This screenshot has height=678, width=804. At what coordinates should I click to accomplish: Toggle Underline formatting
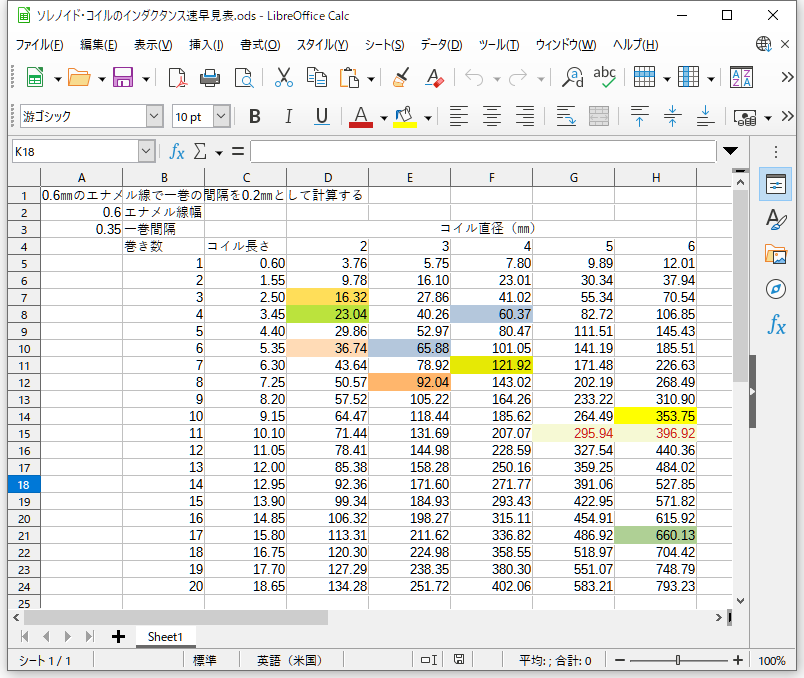[x=321, y=116]
